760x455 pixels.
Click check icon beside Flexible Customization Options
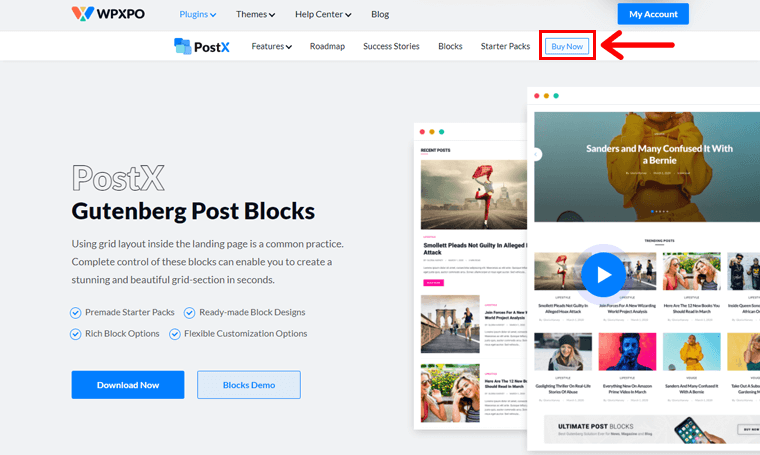point(174,334)
